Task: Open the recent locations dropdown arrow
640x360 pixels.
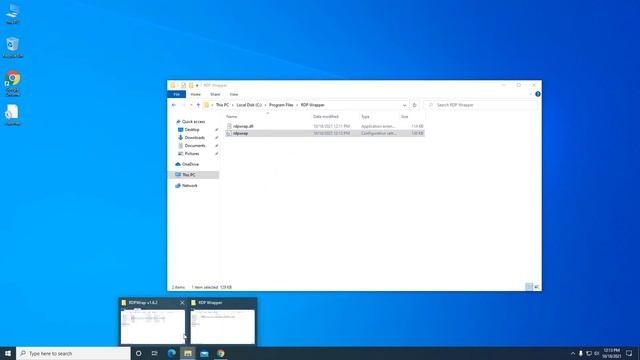Action: [x=191, y=105]
